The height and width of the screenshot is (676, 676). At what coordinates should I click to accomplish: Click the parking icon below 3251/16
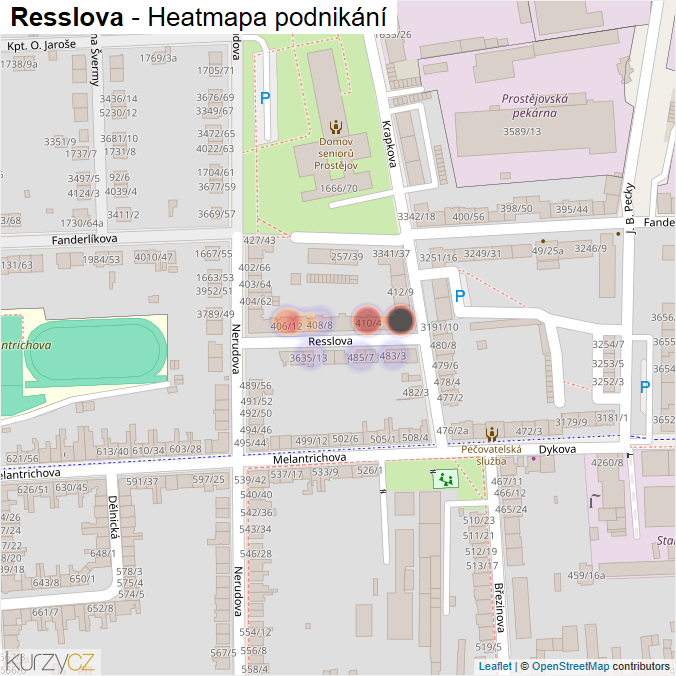pos(460,296)
